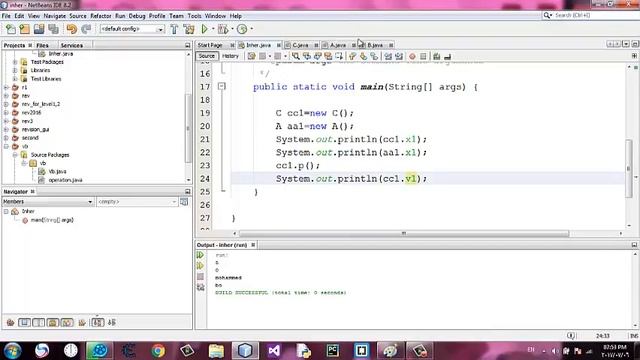
Task: Click the editor horizontal scrollbar
Action: click(x=403, y=233)
